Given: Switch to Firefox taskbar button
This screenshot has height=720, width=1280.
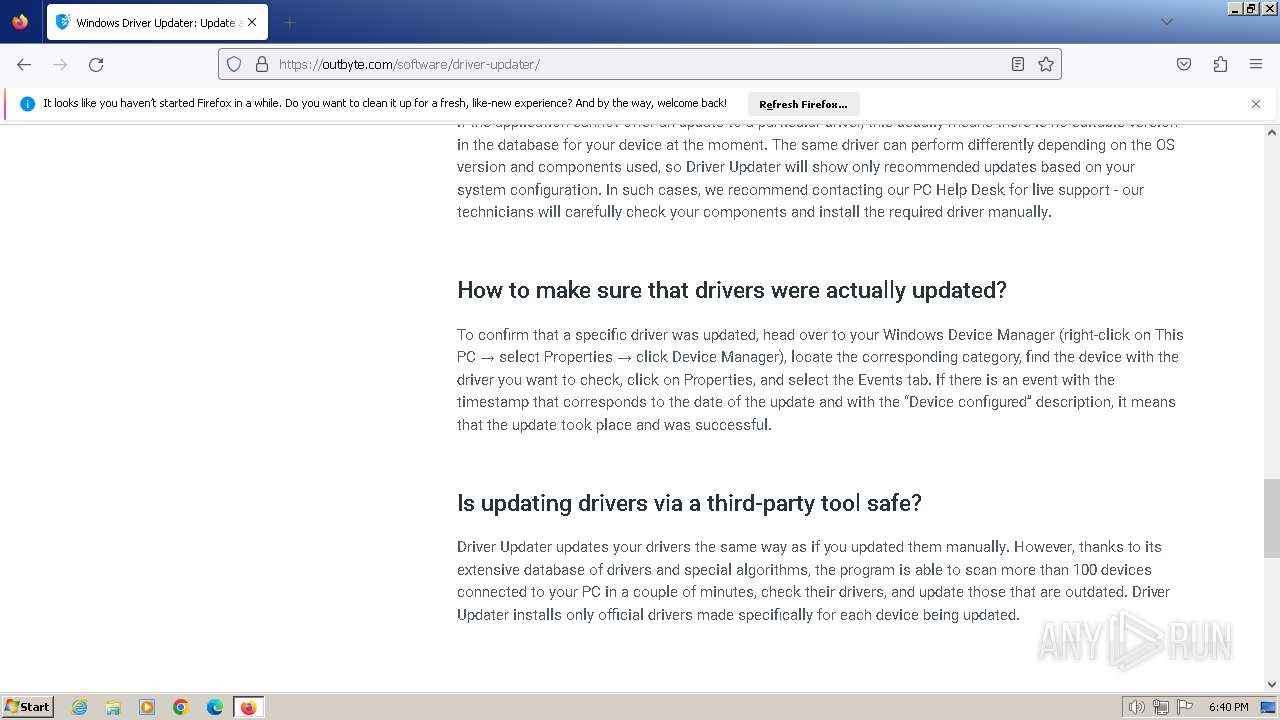Looking at the screenshot, I should [248, 707].
